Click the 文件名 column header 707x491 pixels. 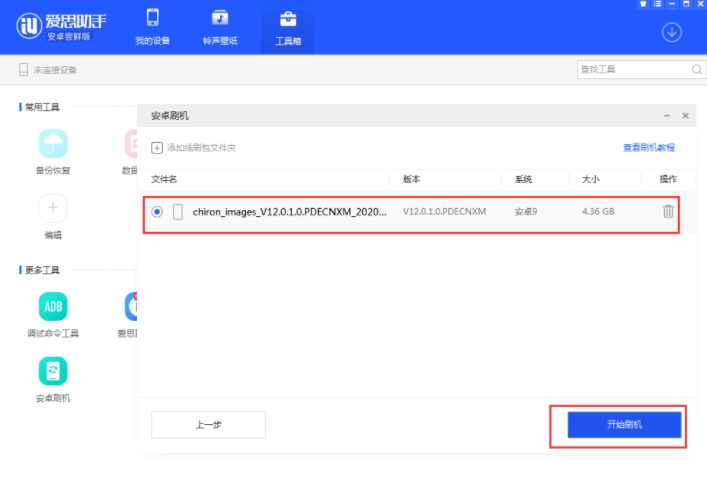tap(164, 180)
